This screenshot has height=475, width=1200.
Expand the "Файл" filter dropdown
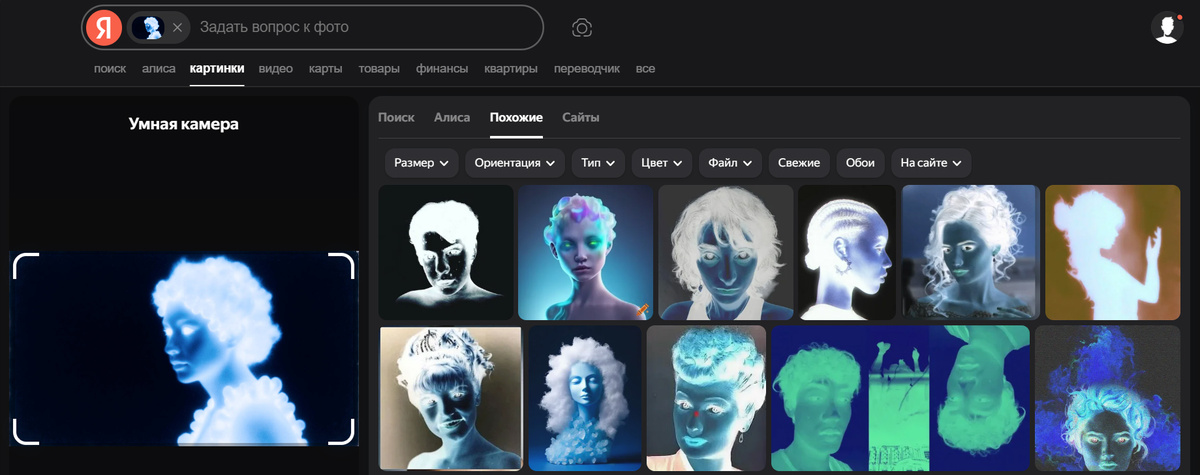[730, 163]
